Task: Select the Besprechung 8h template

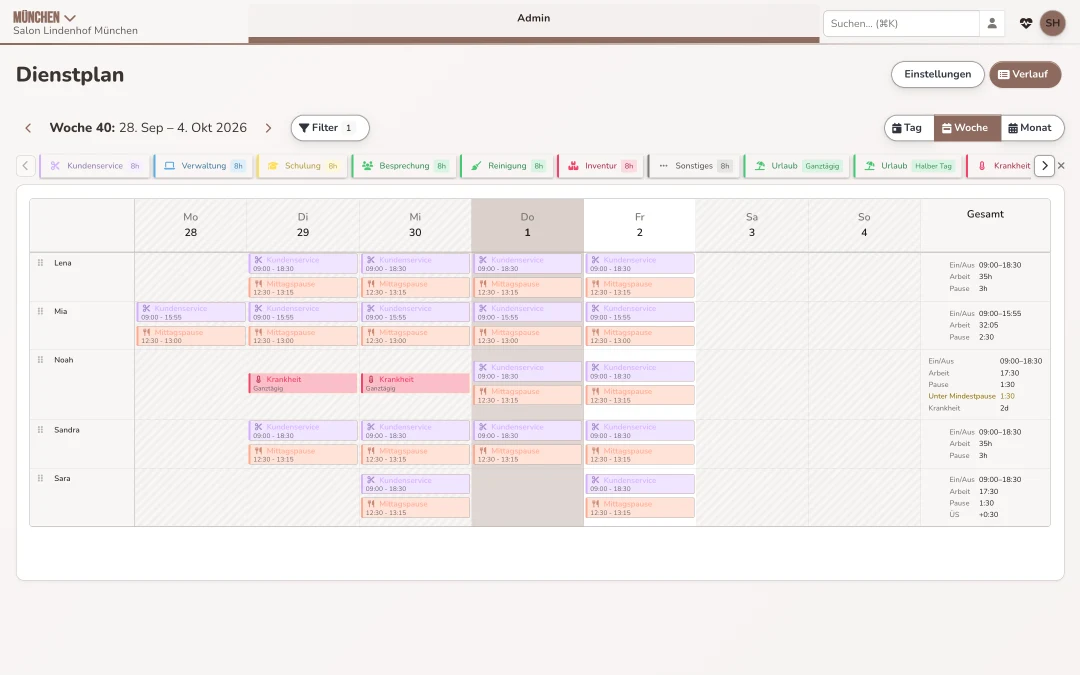Action: point(404,166)
